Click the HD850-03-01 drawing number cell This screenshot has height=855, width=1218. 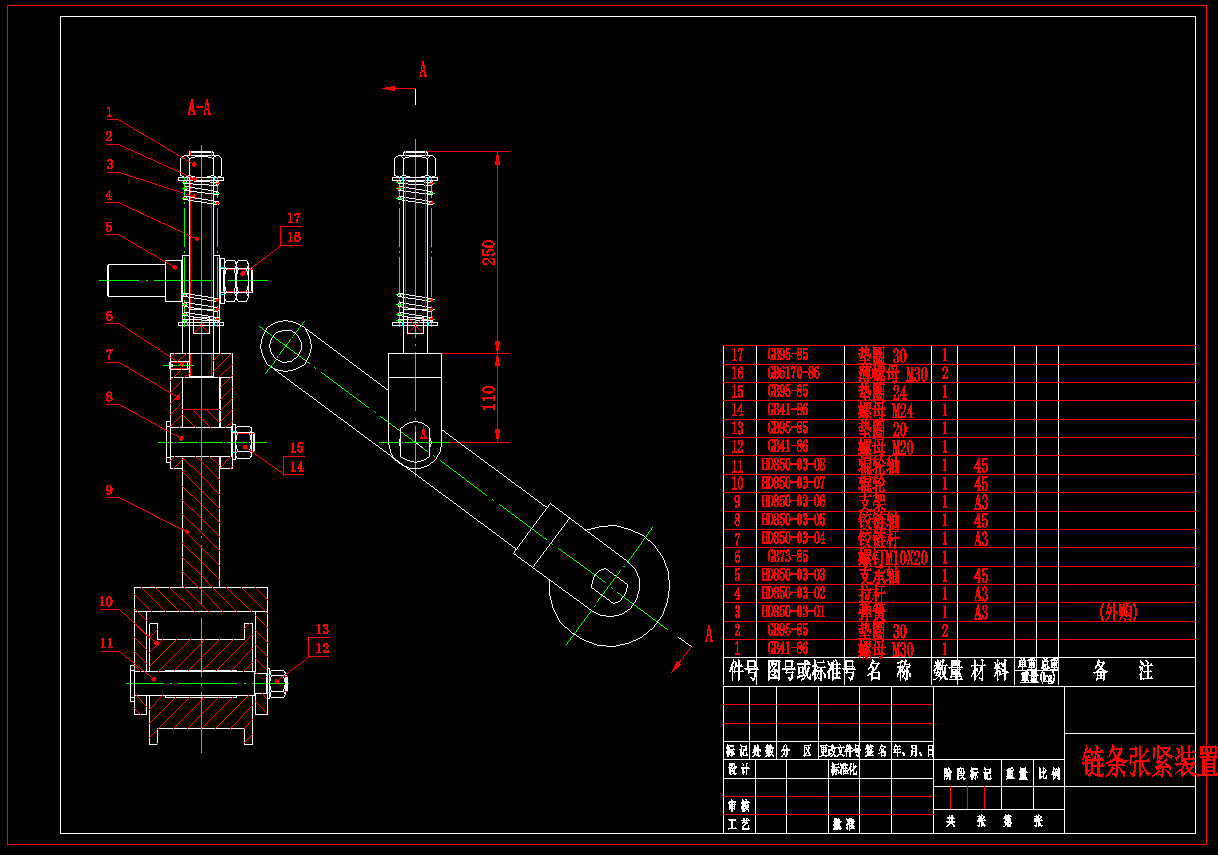[794, 612]
